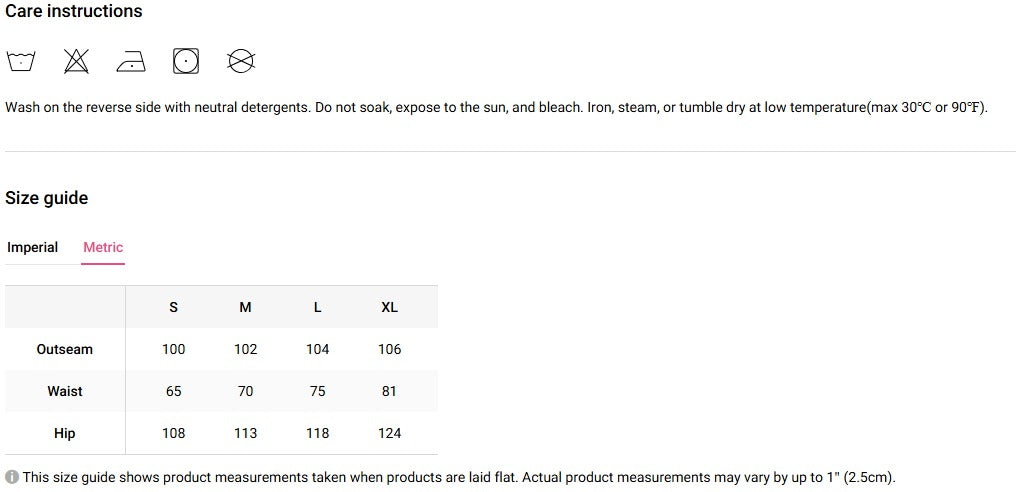Click the Care instructions heading
Screen dimensions: 1016x492
tap(74, 12)
